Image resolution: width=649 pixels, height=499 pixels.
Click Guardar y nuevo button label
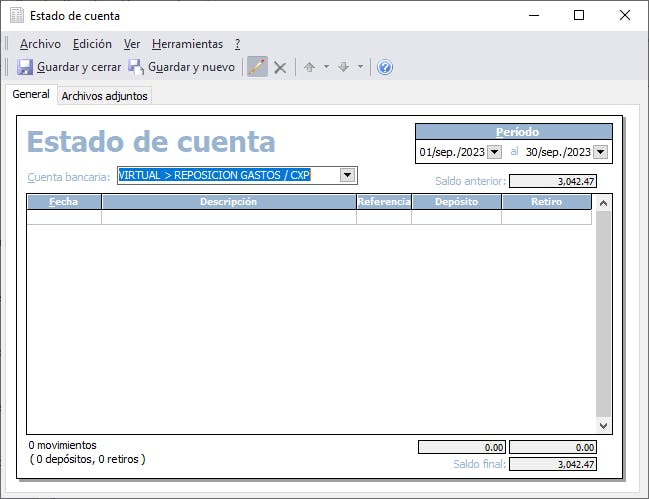(191, 67)
